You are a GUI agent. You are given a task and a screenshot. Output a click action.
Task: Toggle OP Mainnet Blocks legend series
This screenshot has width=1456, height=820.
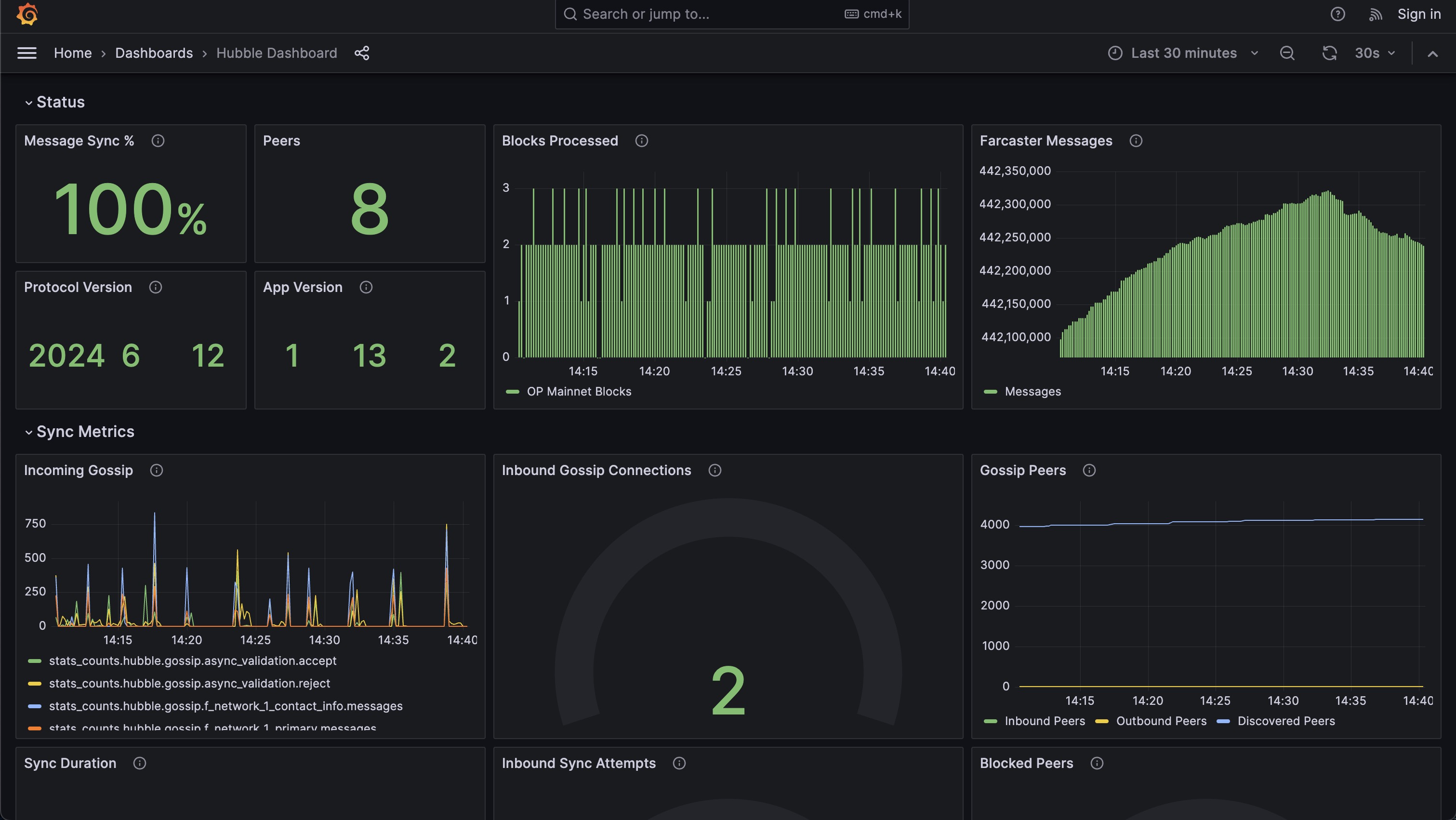[x=579, y=392]
